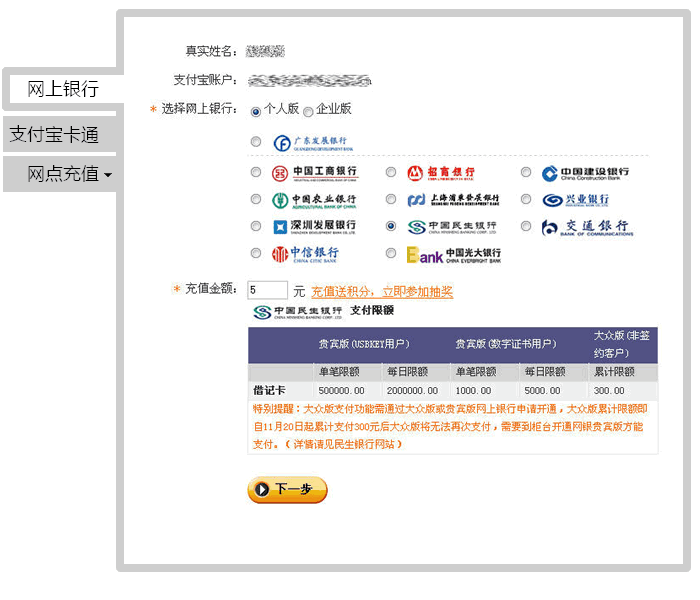Click the 上海浦东发展银行 logo
700x600 pixels.
click(x=453, y=200)
